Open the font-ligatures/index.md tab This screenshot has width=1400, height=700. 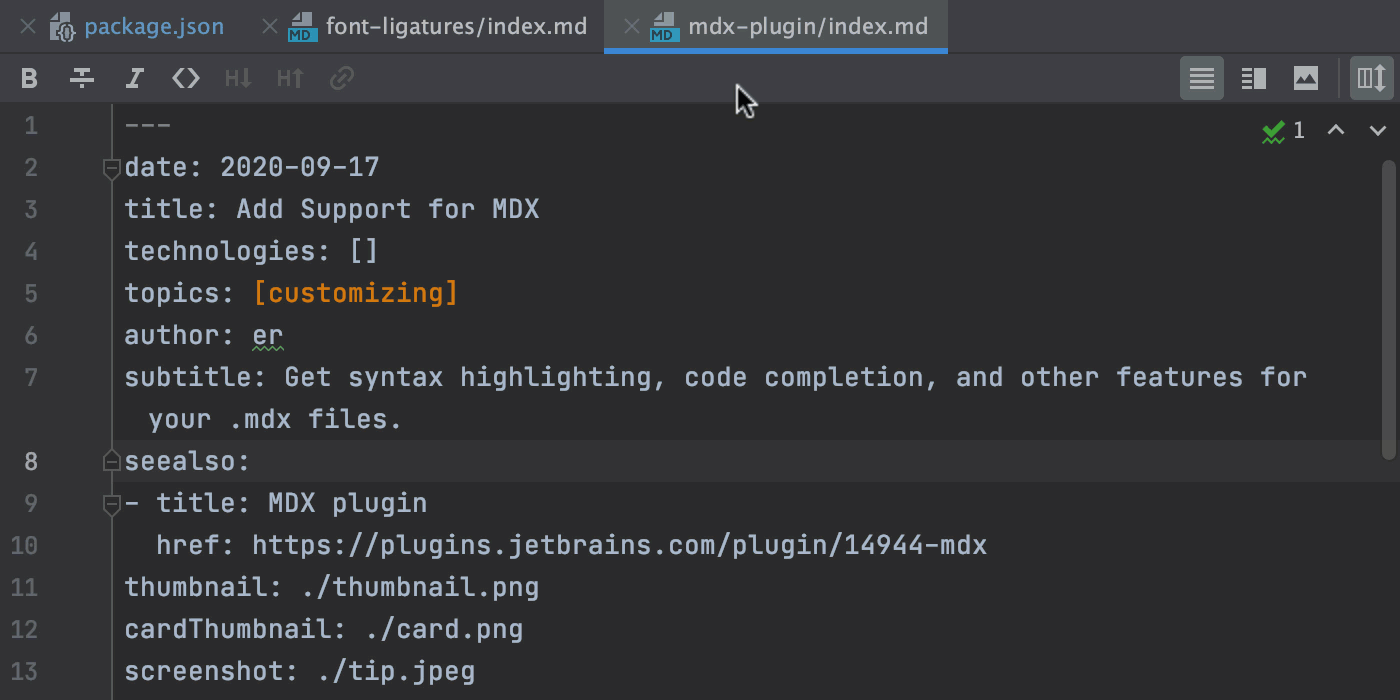[456, 27]
